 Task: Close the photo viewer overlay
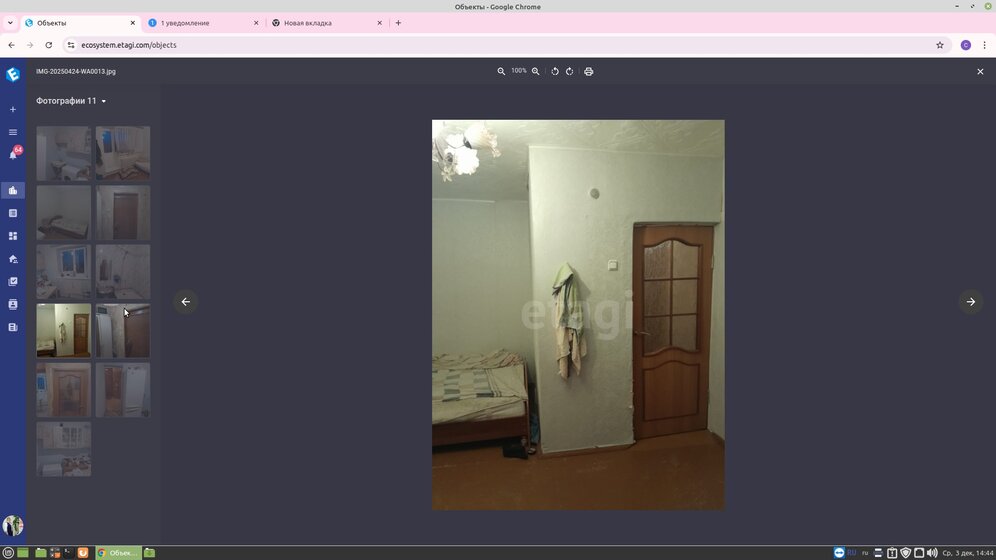point(980,72)
